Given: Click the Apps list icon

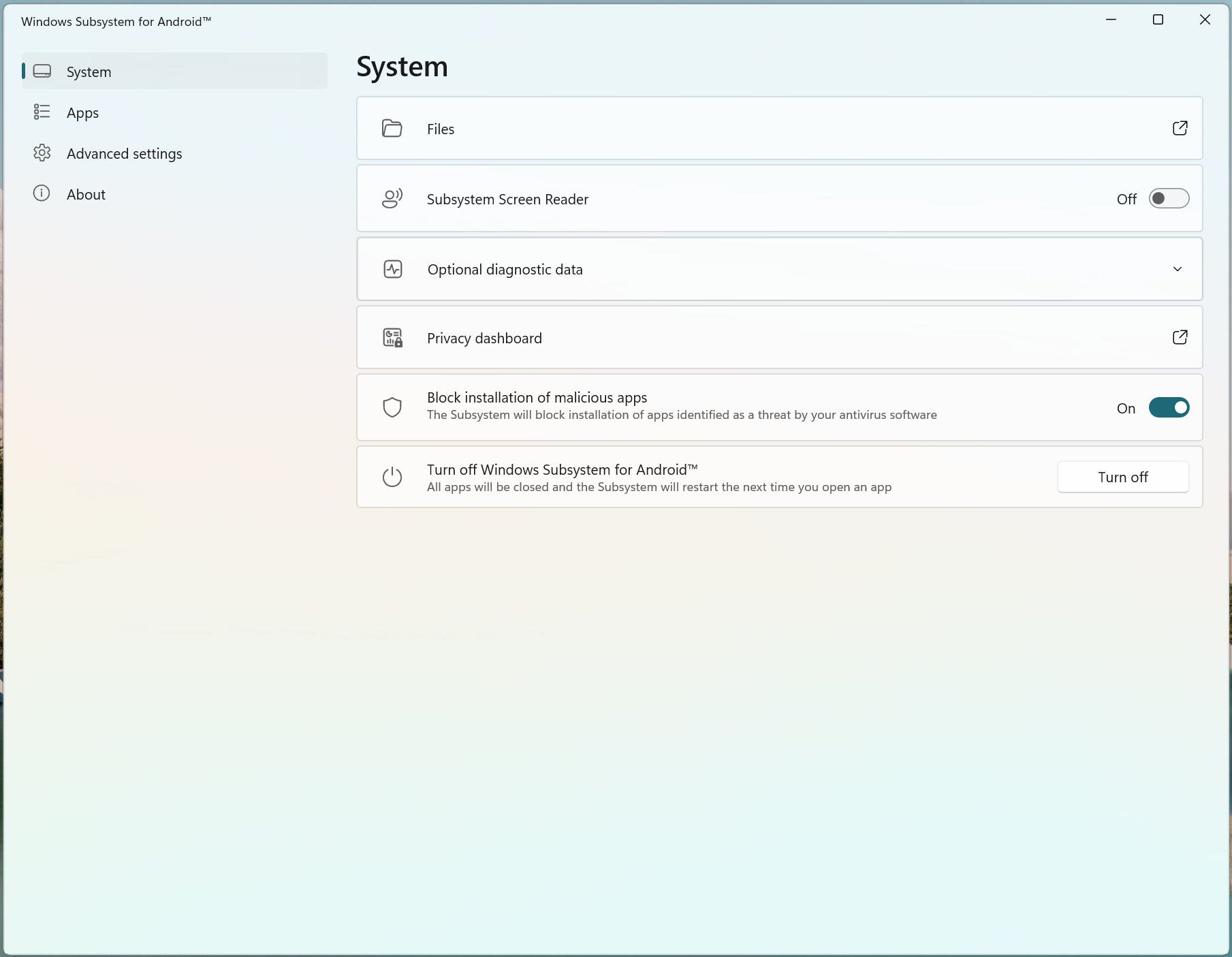Looking at the screenshot, I should click(42, 112).
